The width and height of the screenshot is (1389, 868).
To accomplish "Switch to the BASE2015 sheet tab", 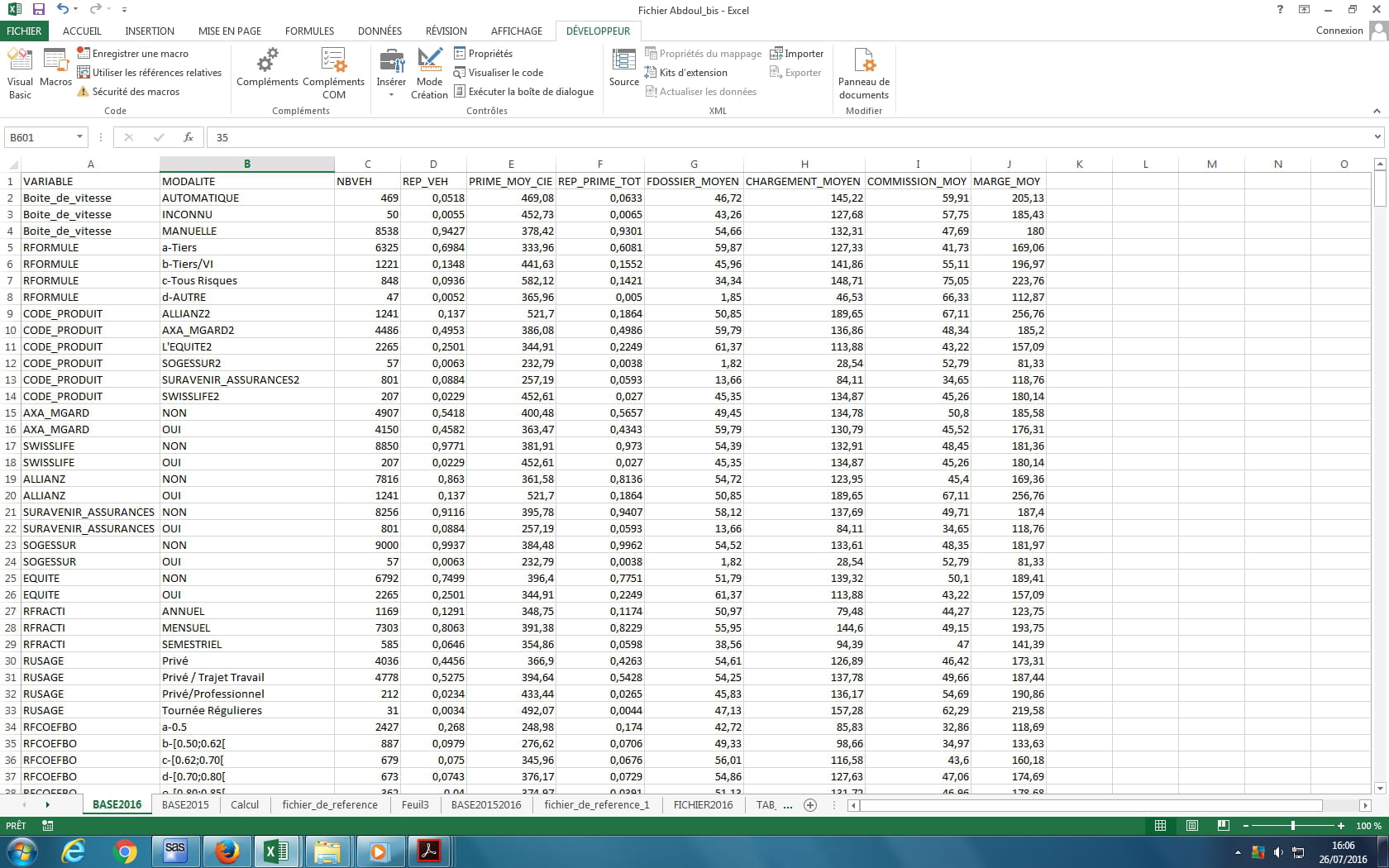I will pyautogui.click(x=185, y=804).
